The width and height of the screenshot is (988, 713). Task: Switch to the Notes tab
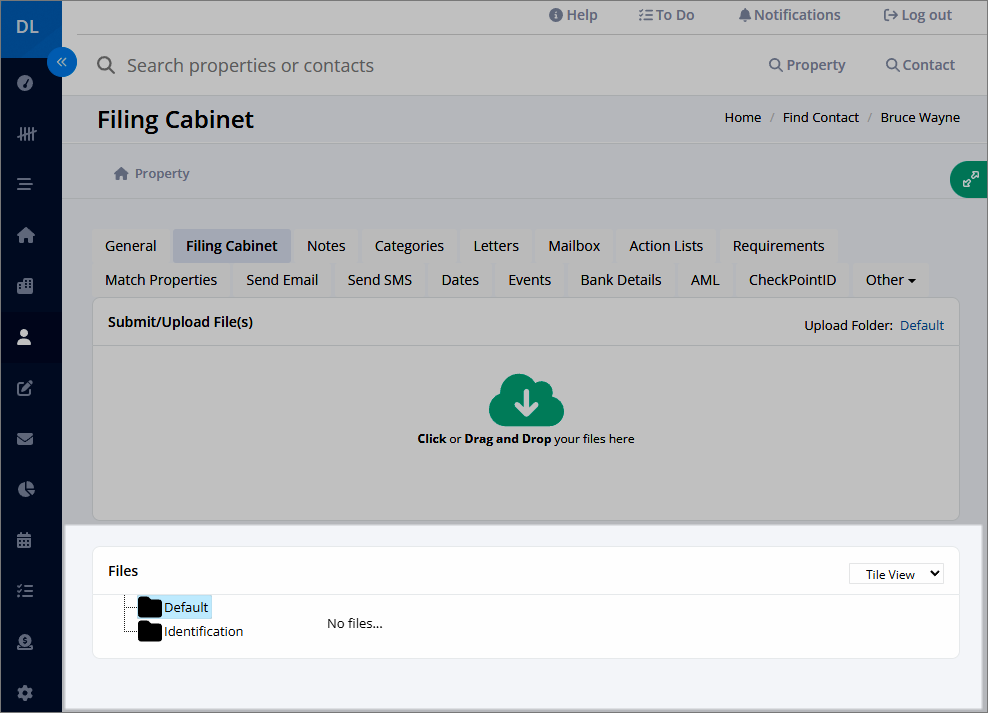pyautogui.click(x=326, y=246)
